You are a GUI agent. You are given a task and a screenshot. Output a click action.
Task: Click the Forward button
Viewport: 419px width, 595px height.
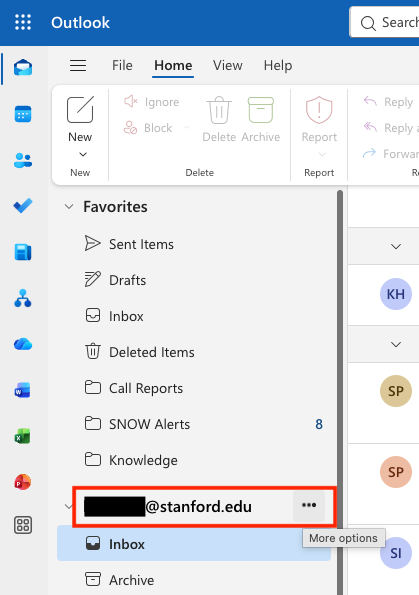tap(391, 154)
